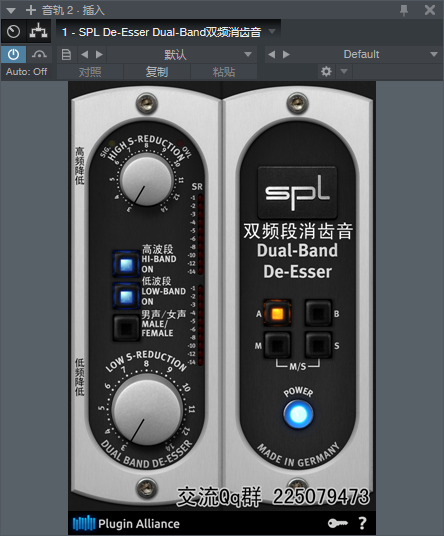Click the low-band SR reduction meter
The image size is (444, 536).
click(201, 325)
